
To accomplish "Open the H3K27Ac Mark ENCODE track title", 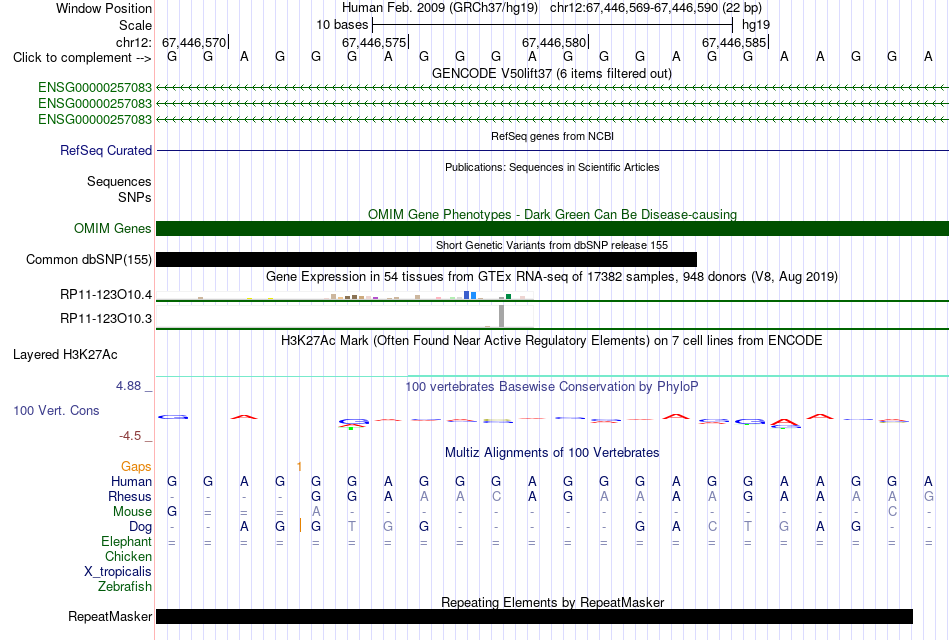I will (x=552, y=340).
